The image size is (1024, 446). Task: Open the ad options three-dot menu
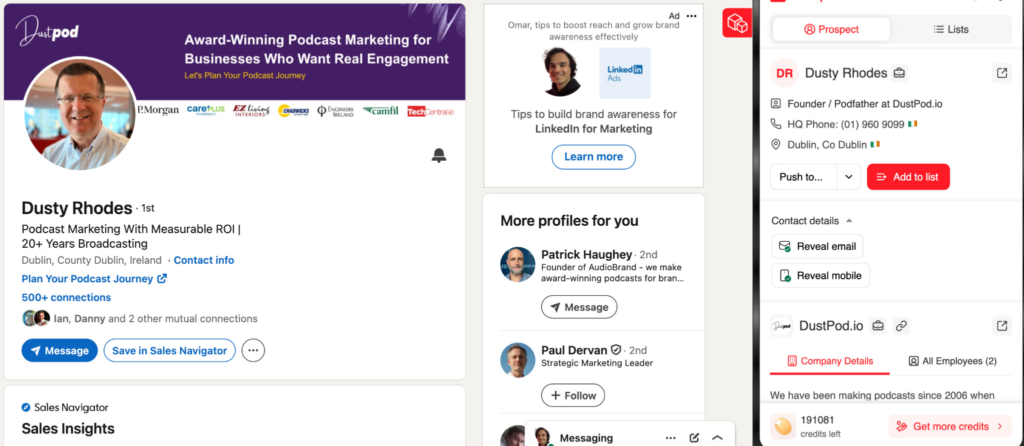(692, 16)
